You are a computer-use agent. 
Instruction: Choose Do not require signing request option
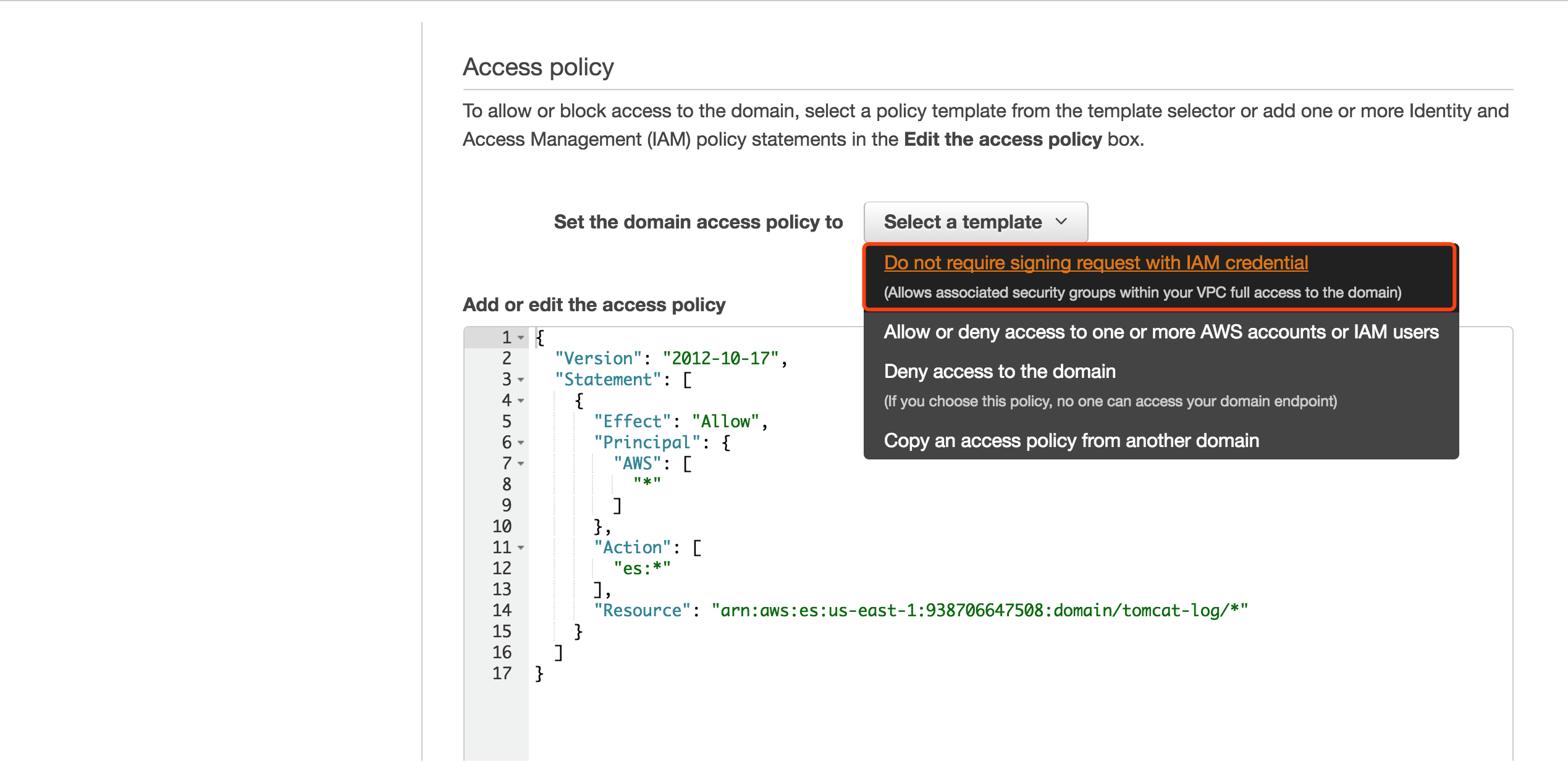tap(1095, 264)
